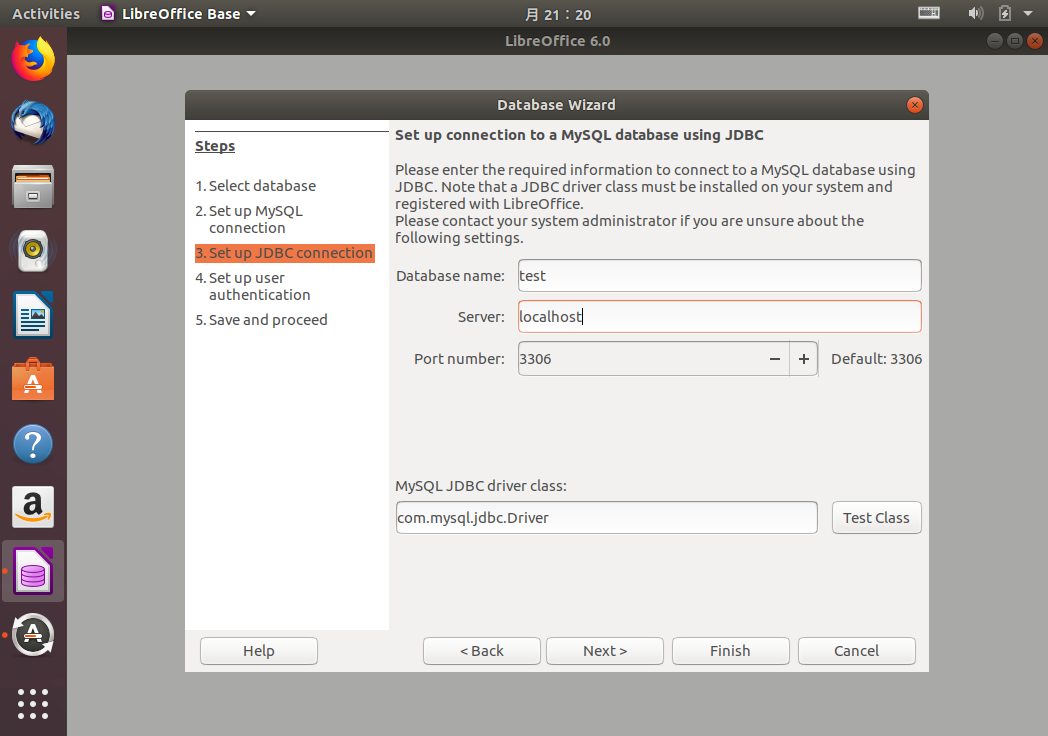Open Amazon launcher in the dock
Image resolution: width=1048 pixels, height=736 pixels.
pos(33,507)
